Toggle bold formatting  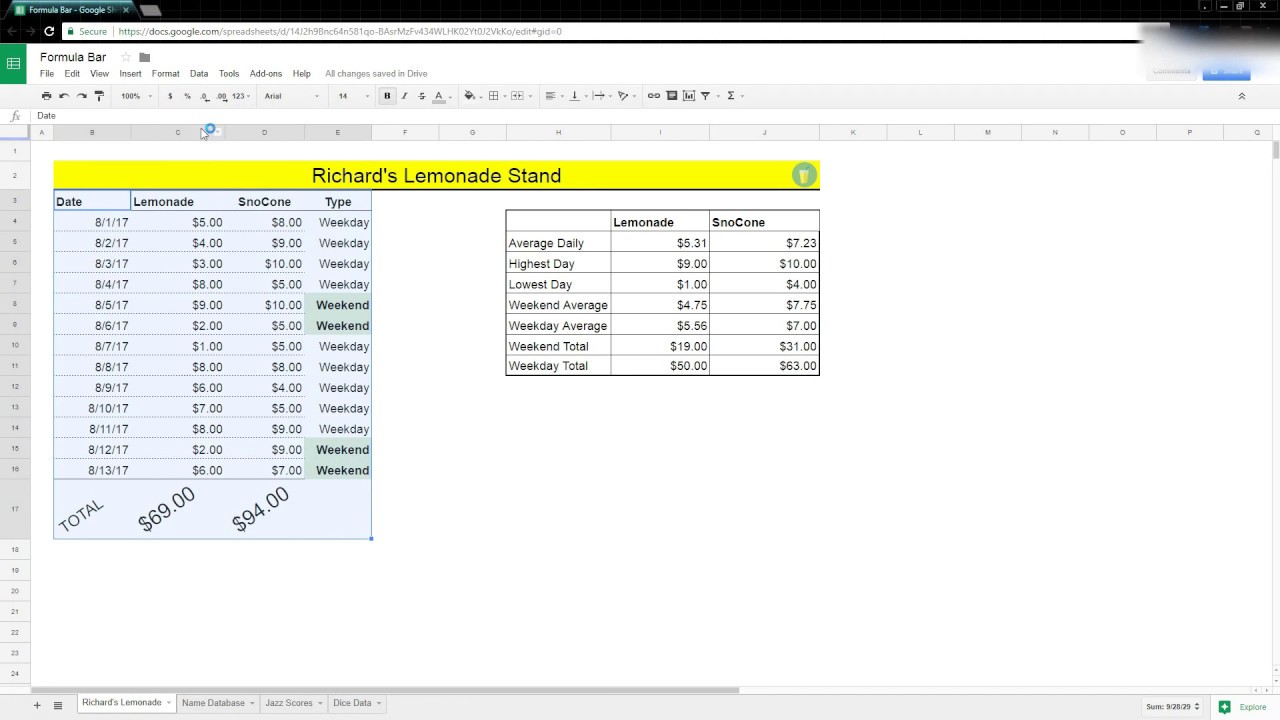(387, 96)
